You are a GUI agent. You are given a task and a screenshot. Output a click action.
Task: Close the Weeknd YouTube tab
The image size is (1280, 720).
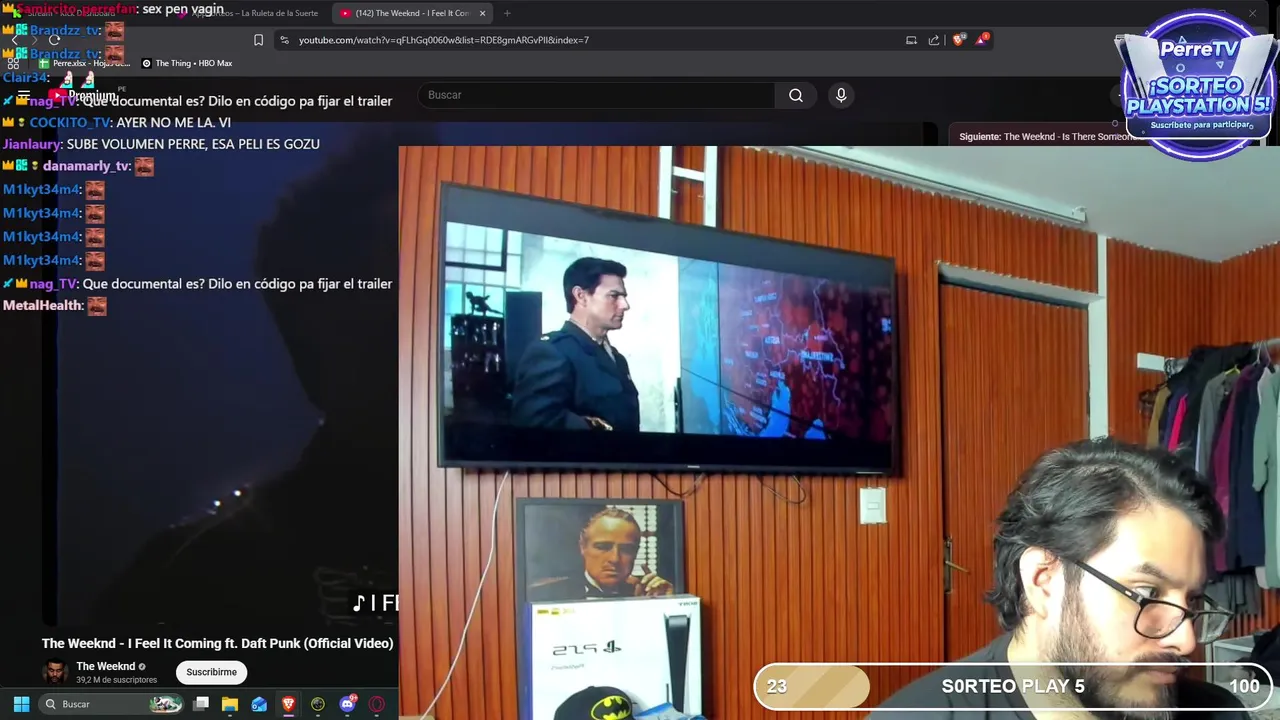tap(482, 13)
